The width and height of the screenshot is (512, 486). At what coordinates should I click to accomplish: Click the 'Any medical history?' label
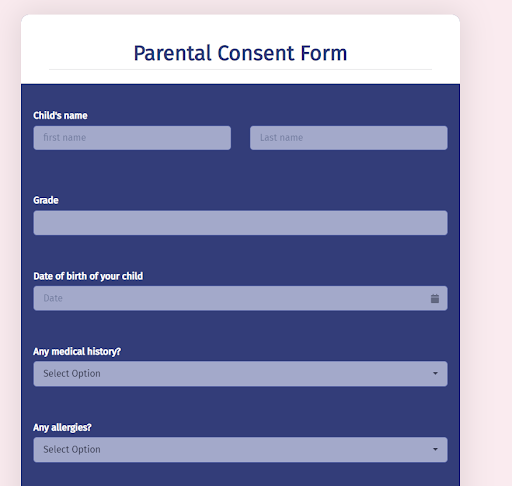point(77,351)
